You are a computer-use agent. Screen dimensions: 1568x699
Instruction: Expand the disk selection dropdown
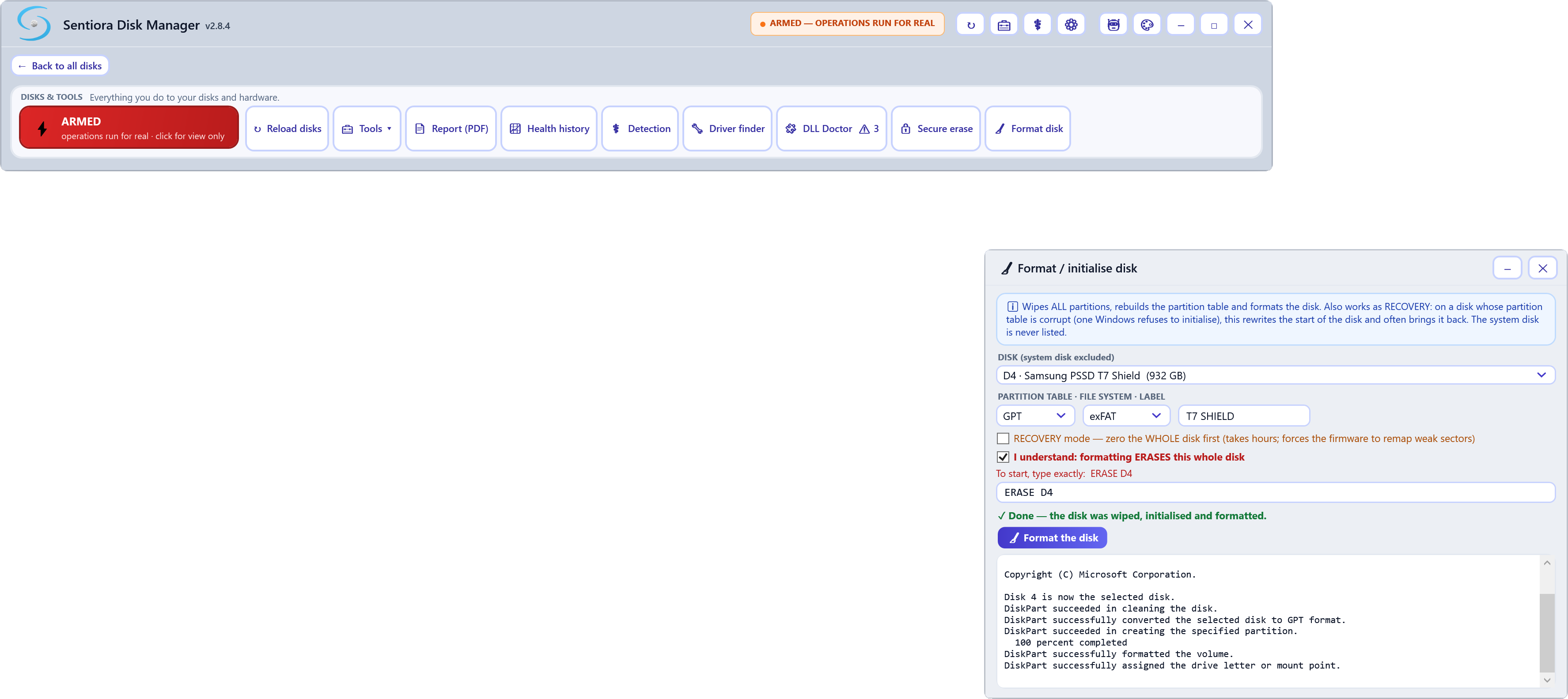(x=1275, y=375)
